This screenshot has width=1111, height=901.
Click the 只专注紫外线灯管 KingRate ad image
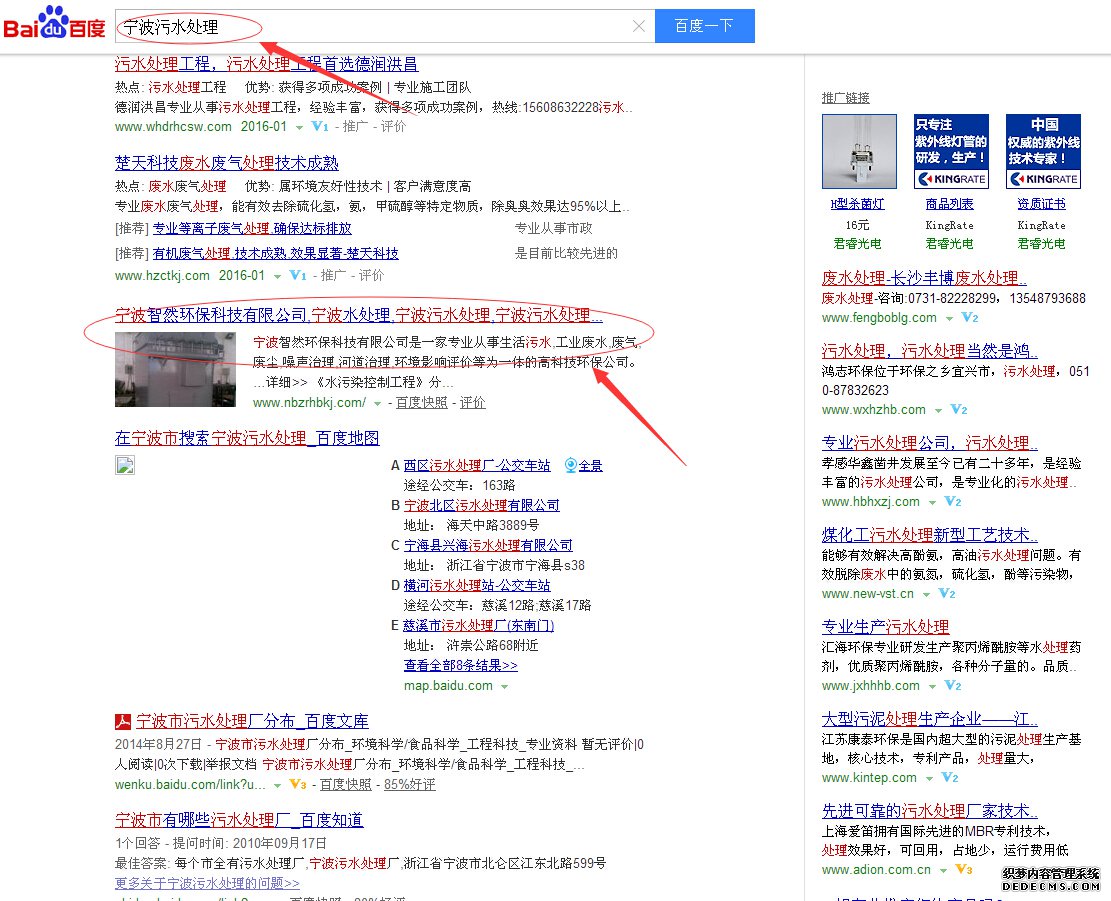coord(951,152)
